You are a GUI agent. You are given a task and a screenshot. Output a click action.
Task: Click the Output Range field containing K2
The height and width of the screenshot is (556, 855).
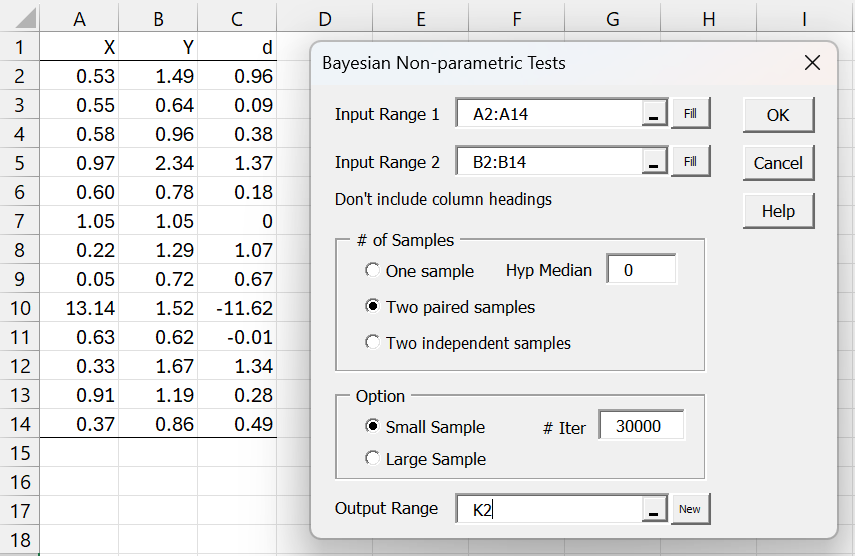[x=550, y=509]
